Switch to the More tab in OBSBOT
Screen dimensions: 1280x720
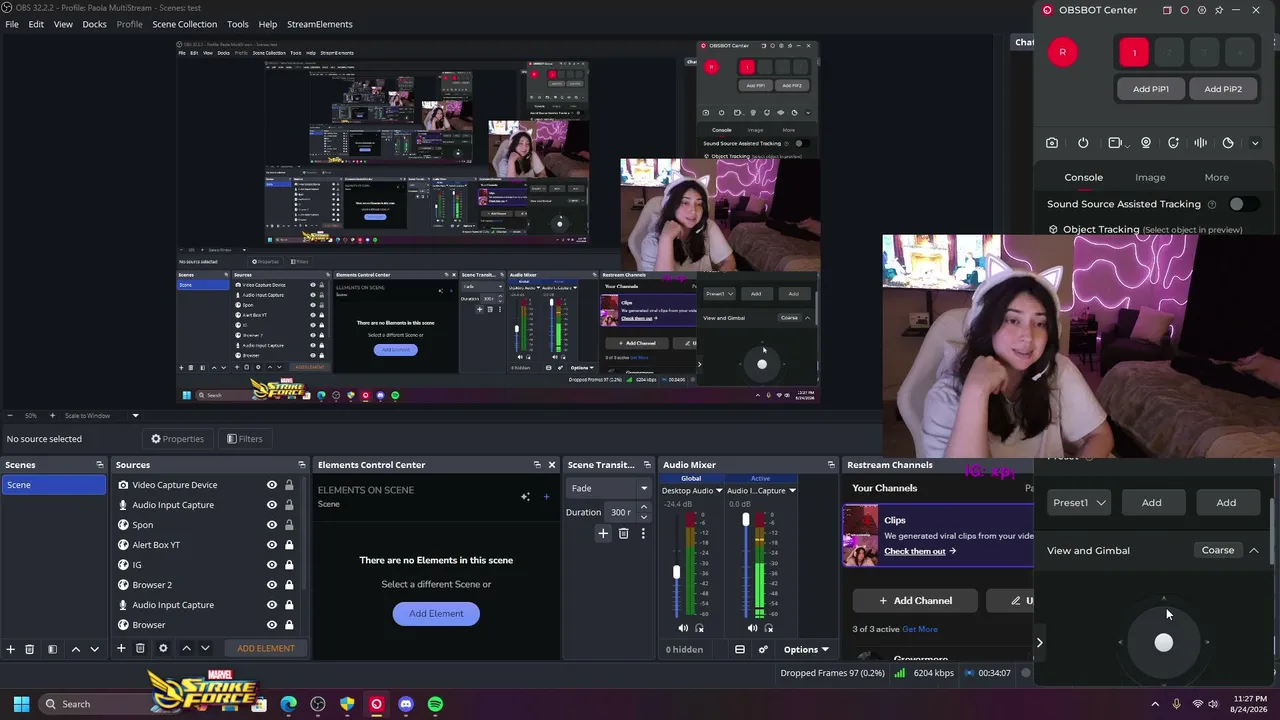coord(1217,178)
